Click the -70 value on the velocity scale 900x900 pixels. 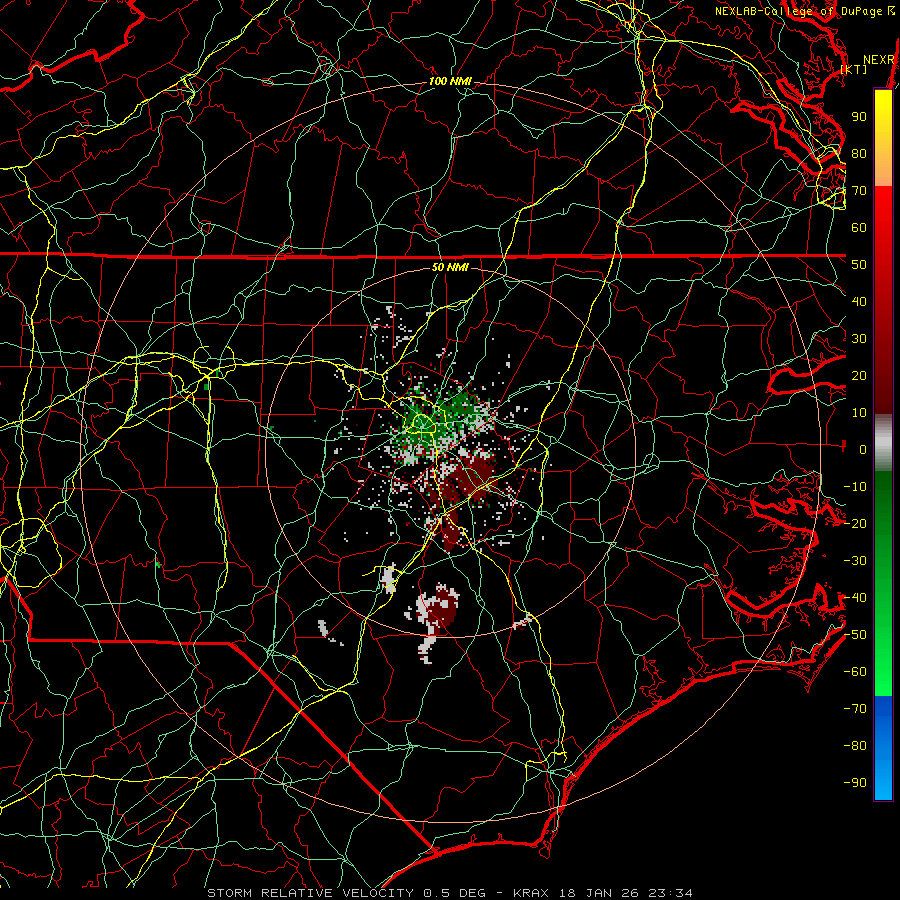[x=855, y=709]
